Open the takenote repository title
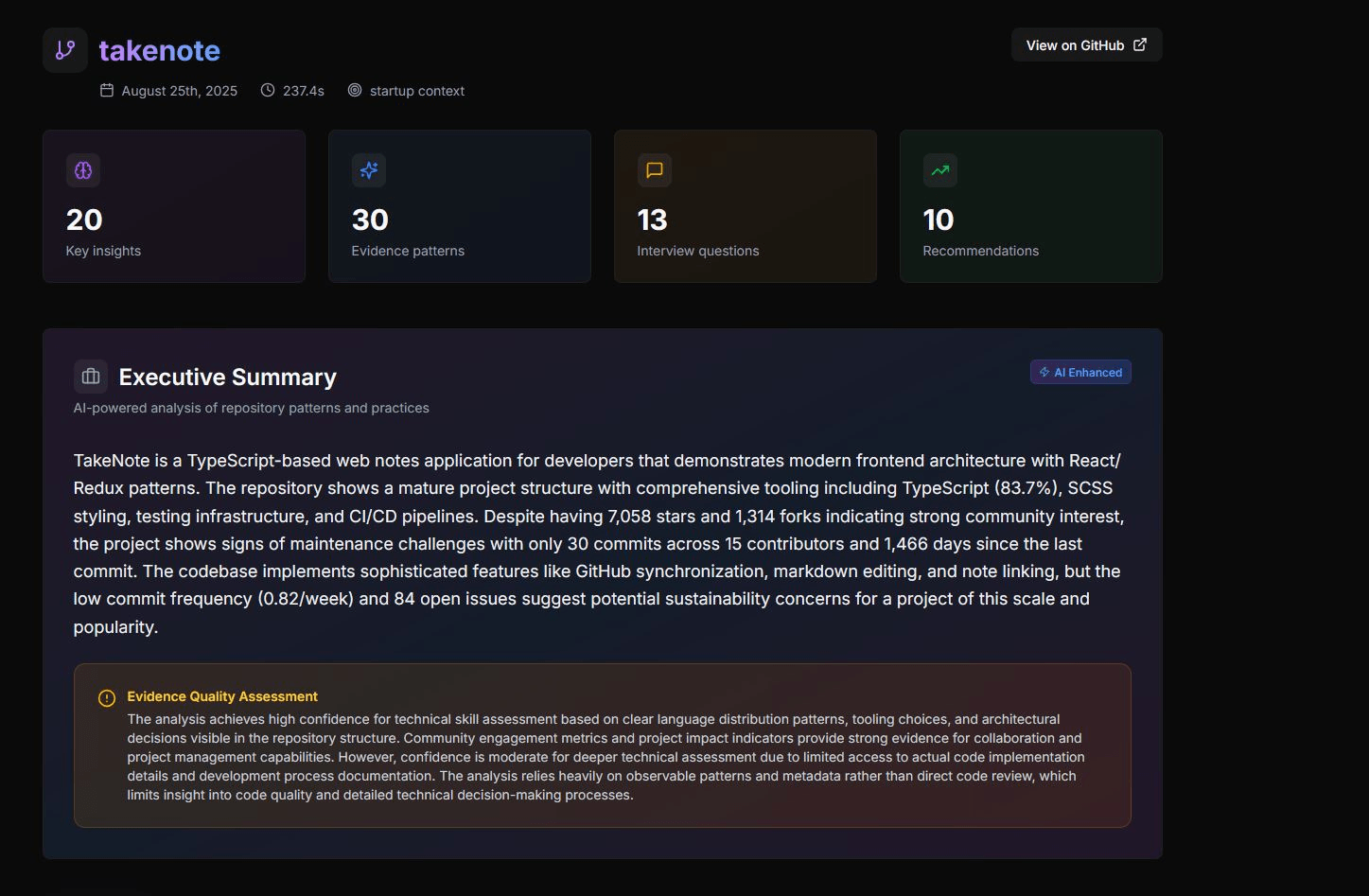This screenshot has width=1369, height=896. [160, 50]
